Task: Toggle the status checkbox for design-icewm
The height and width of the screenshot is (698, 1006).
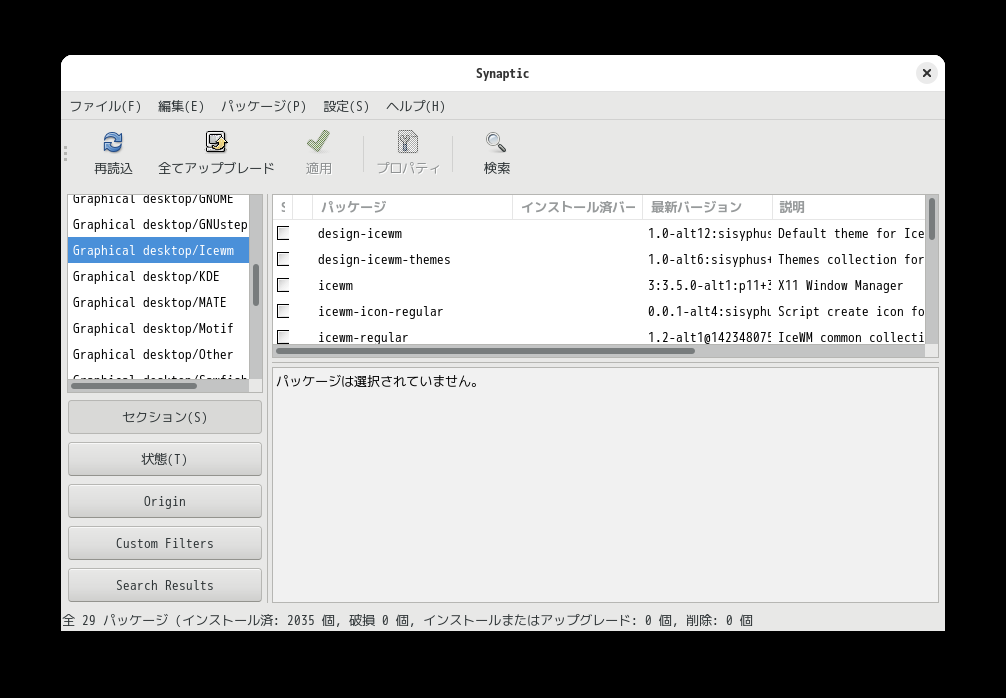Action: (x=283, y=233)
